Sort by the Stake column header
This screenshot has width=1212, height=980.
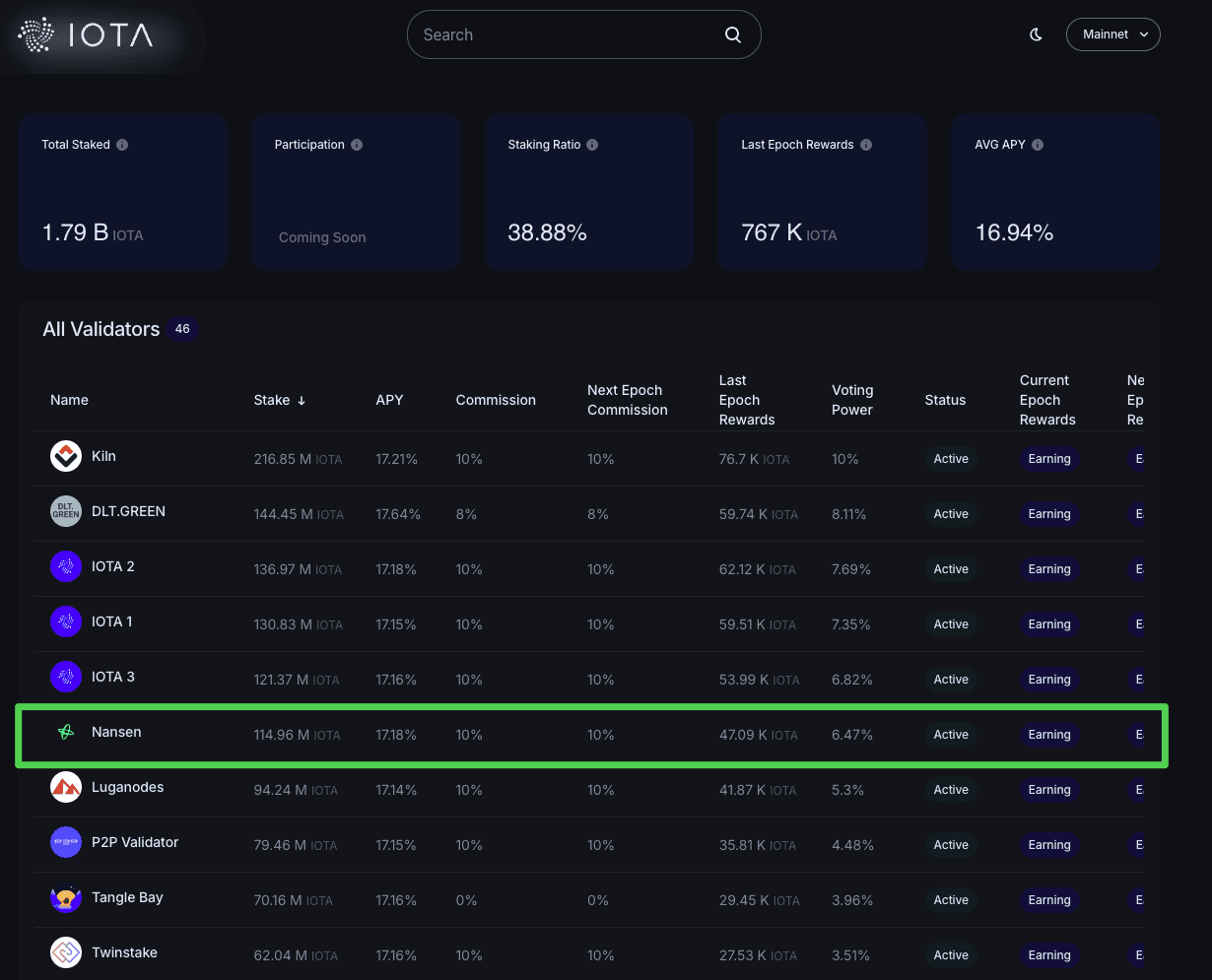tap(272, 400)
